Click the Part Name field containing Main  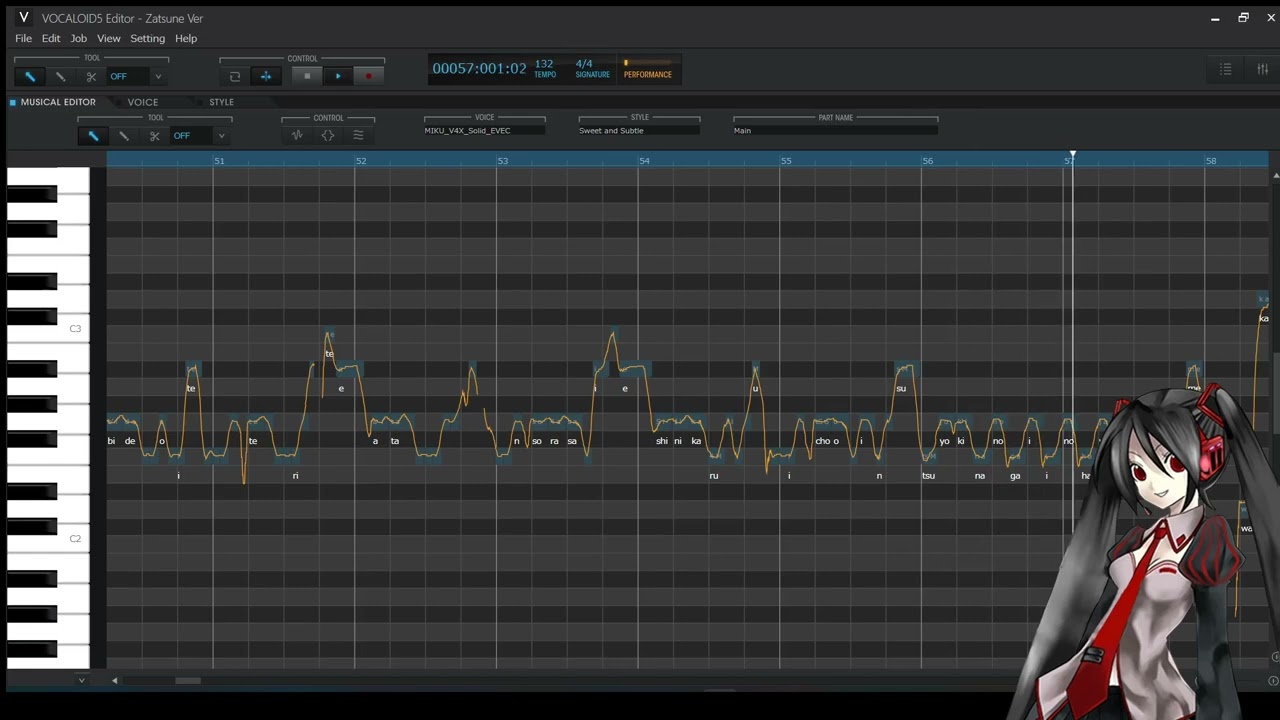pos(835,131)
